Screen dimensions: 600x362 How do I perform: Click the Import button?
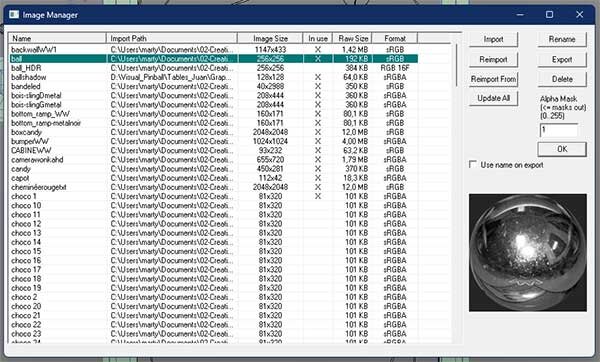pos(493,39)
